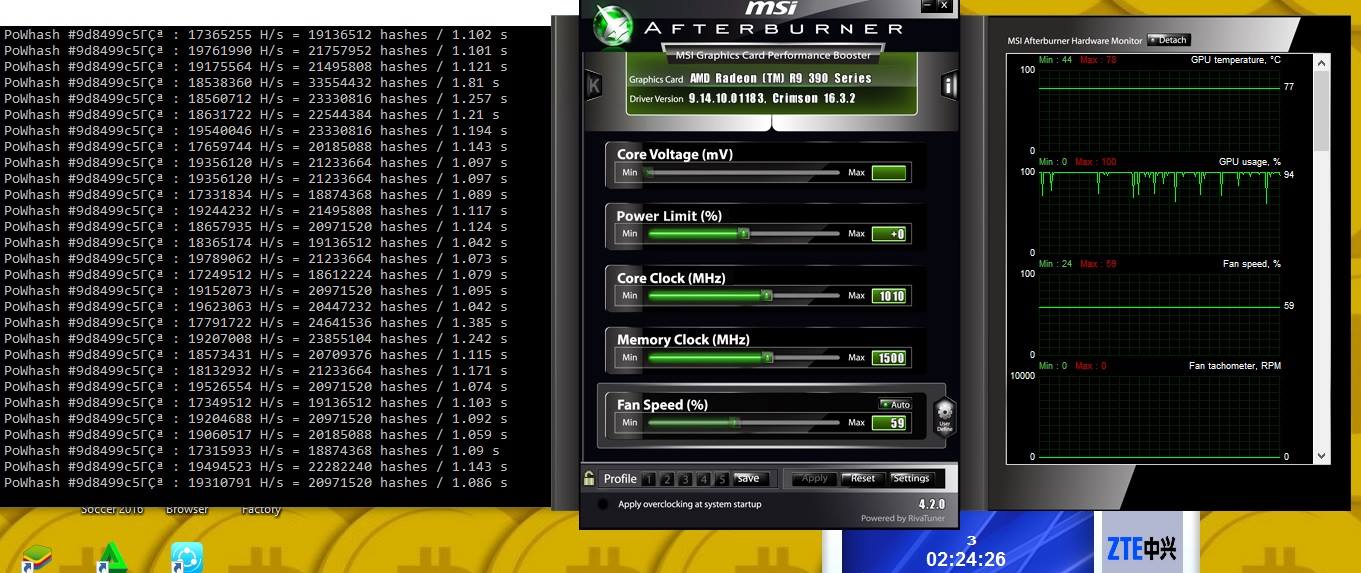Viewport: 1361px width, 573px height.
Task: Click the Fan Speed value field 59
Action: pyautogui.click(x=889, y=422)
